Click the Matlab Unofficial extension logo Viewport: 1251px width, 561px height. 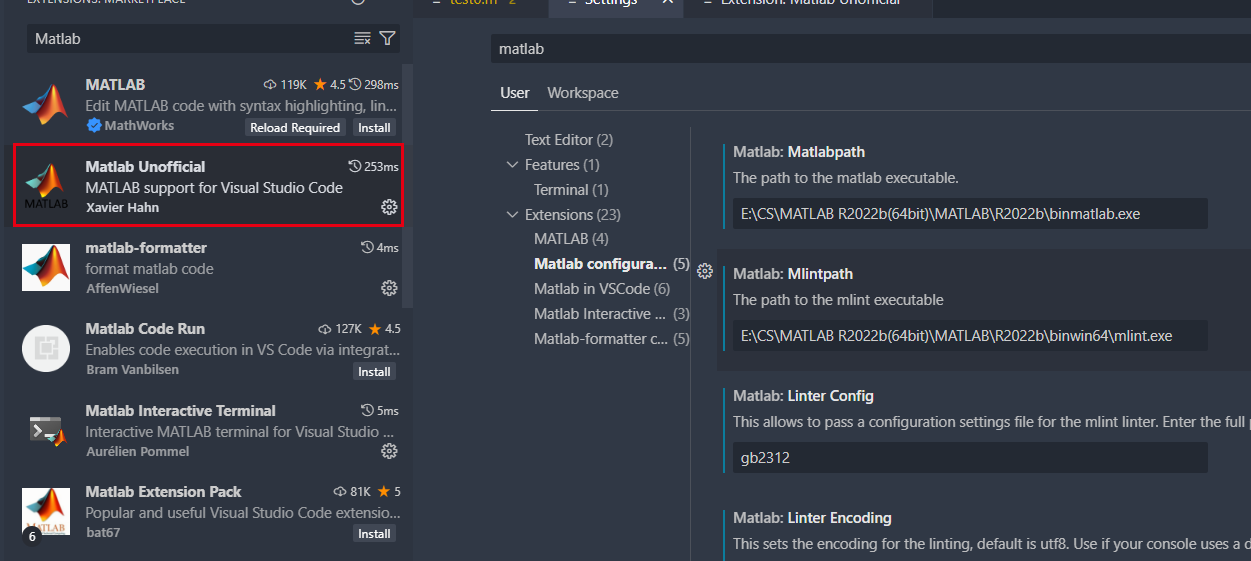46,186
